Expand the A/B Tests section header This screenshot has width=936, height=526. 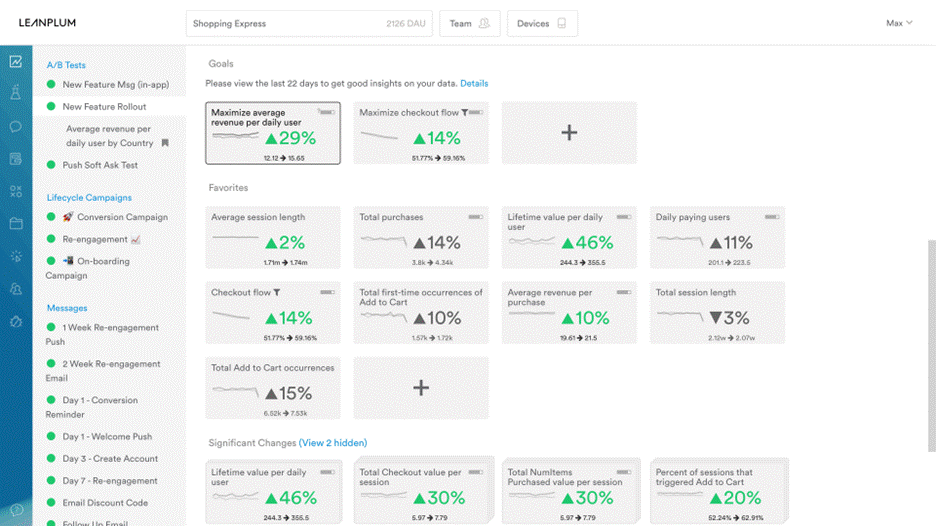[66, 65]
